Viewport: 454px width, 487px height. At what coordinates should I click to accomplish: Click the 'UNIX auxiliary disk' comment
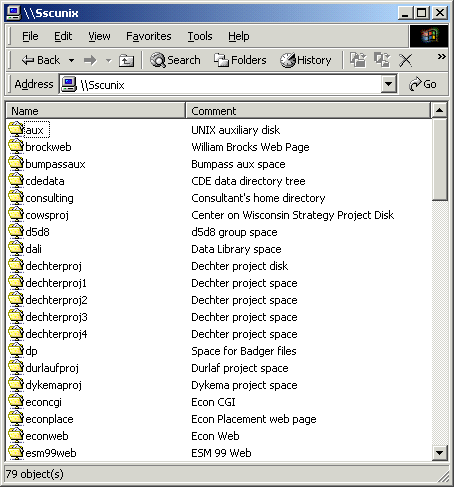pos(235,130)
